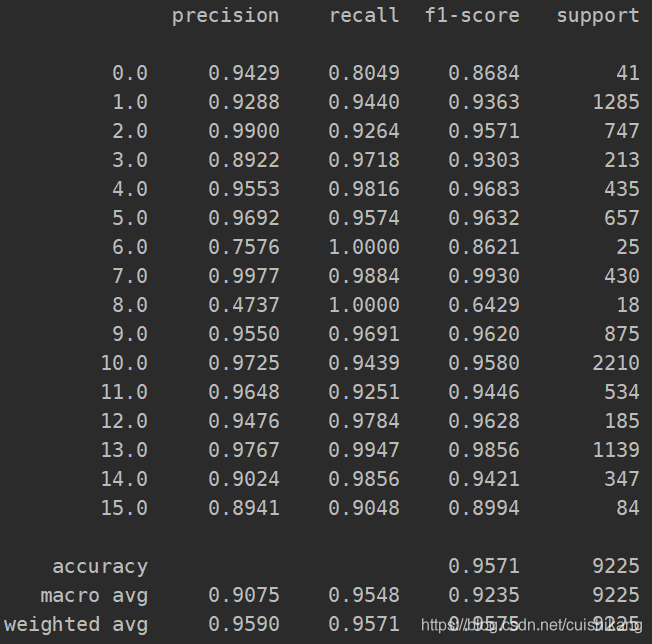652x644 pixels.
Task: Select f1-score value 0.9683
Action: (x=484, y=189)
